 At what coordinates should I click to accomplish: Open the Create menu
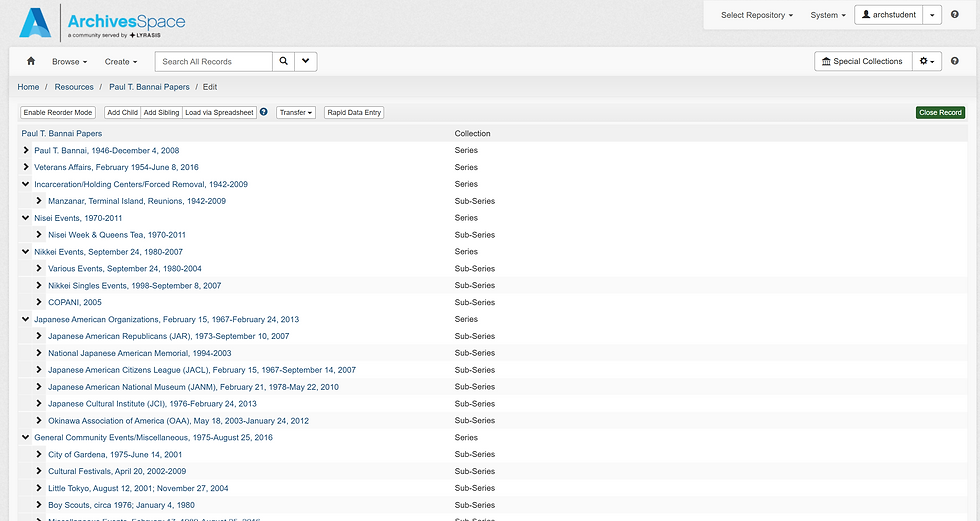121,61
